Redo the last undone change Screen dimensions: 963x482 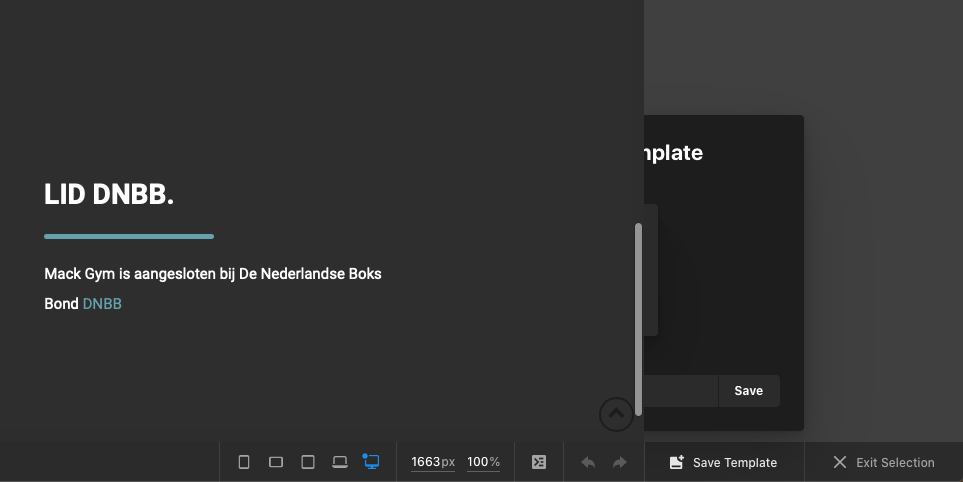tap(620, 462)
